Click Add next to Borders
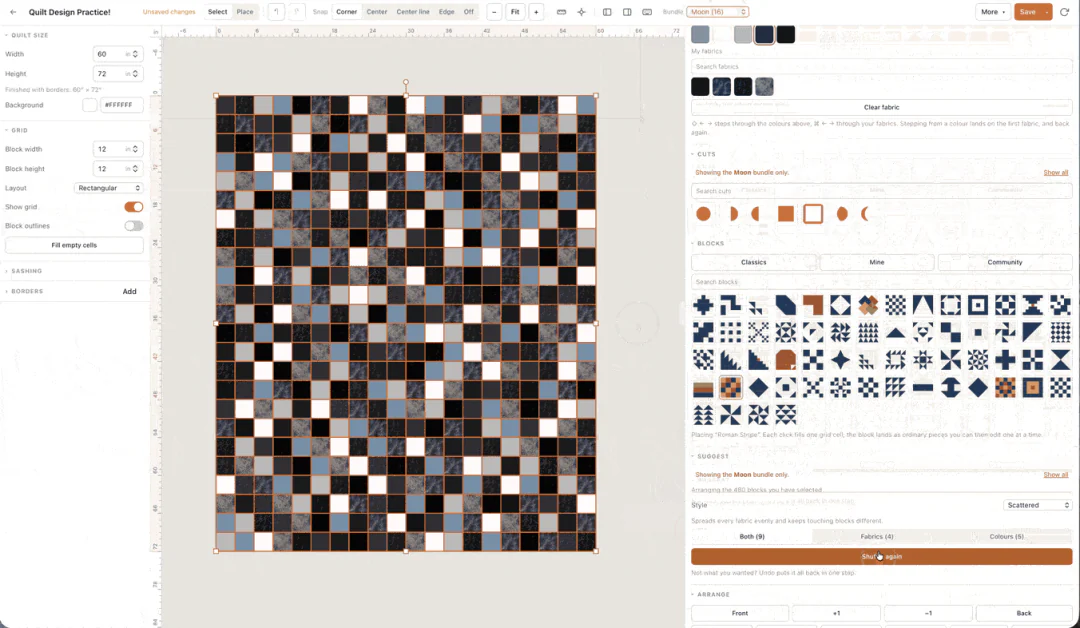This screenshot has width=1080, height=628. 129,291
